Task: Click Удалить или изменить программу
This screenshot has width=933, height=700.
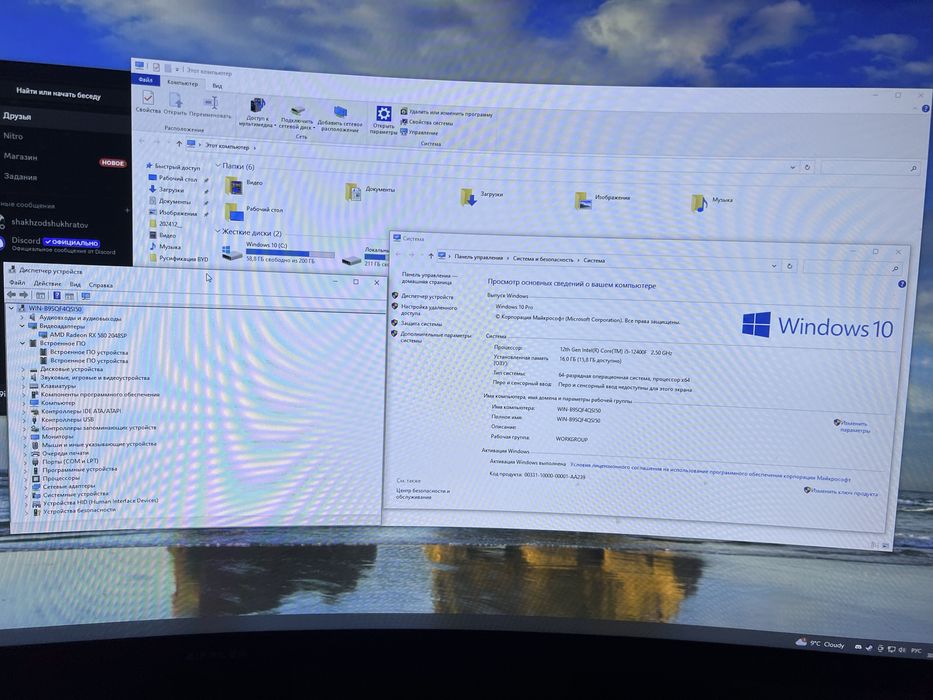Action: pos(447,113)
